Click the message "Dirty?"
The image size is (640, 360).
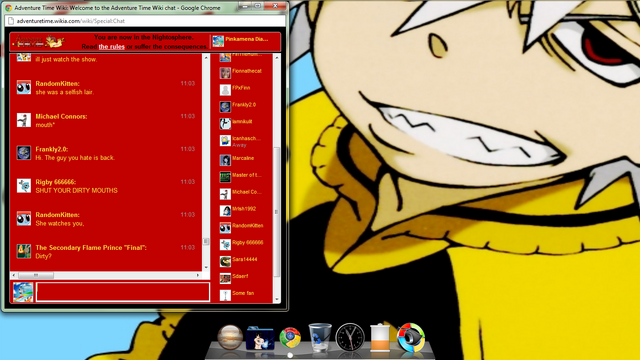click(43, 256)
